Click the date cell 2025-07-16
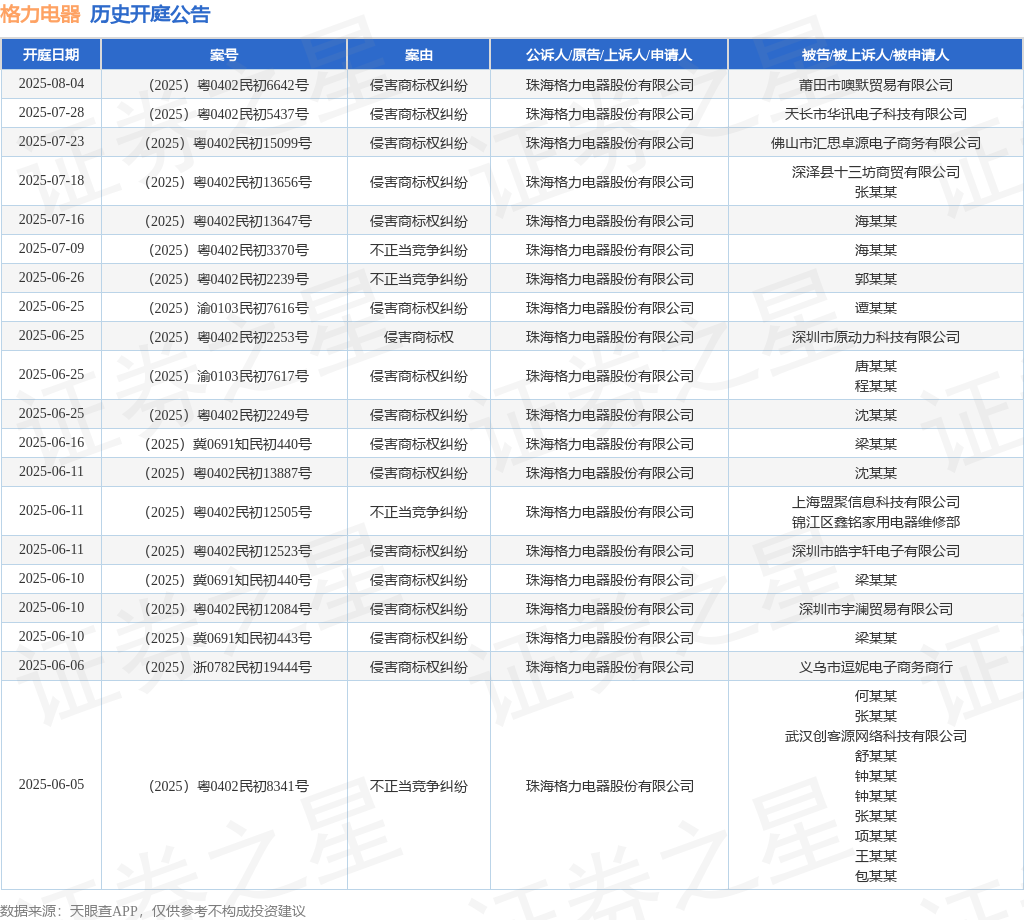Image resolution: width=1024 pixels, height=920 pixels. pos(51,219)
